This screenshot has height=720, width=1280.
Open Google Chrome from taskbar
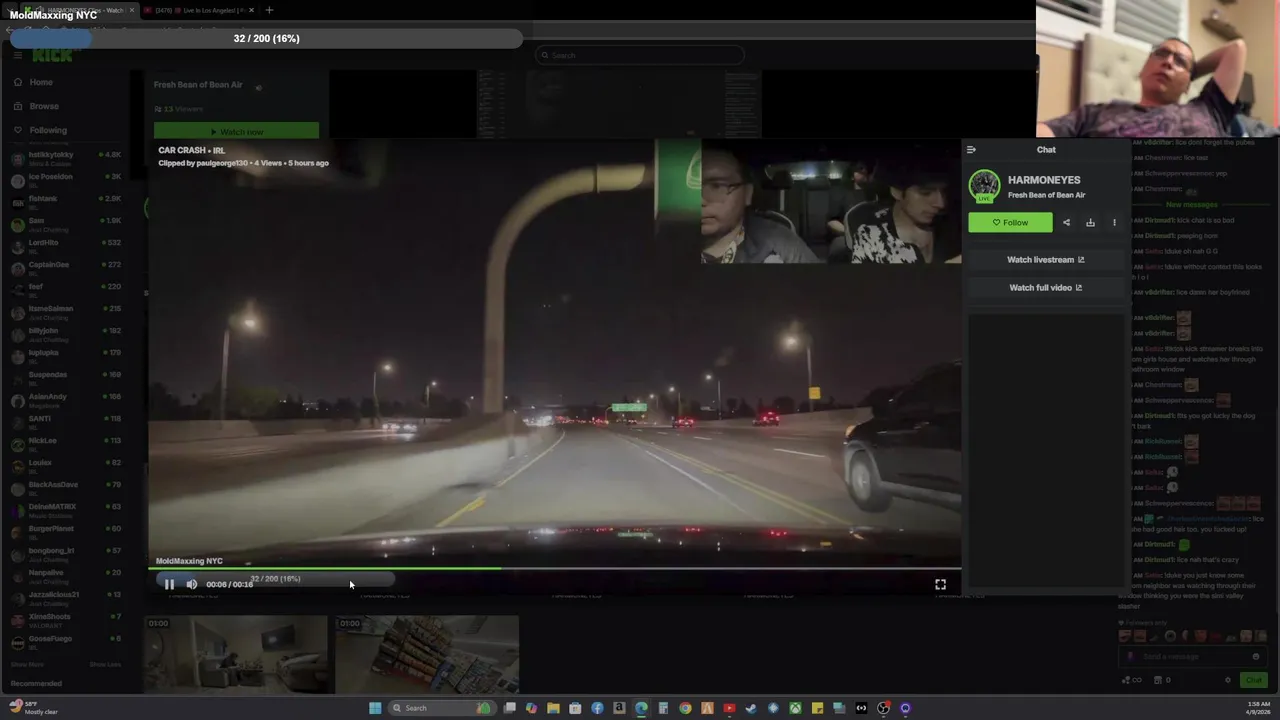(x=685, y=708)
